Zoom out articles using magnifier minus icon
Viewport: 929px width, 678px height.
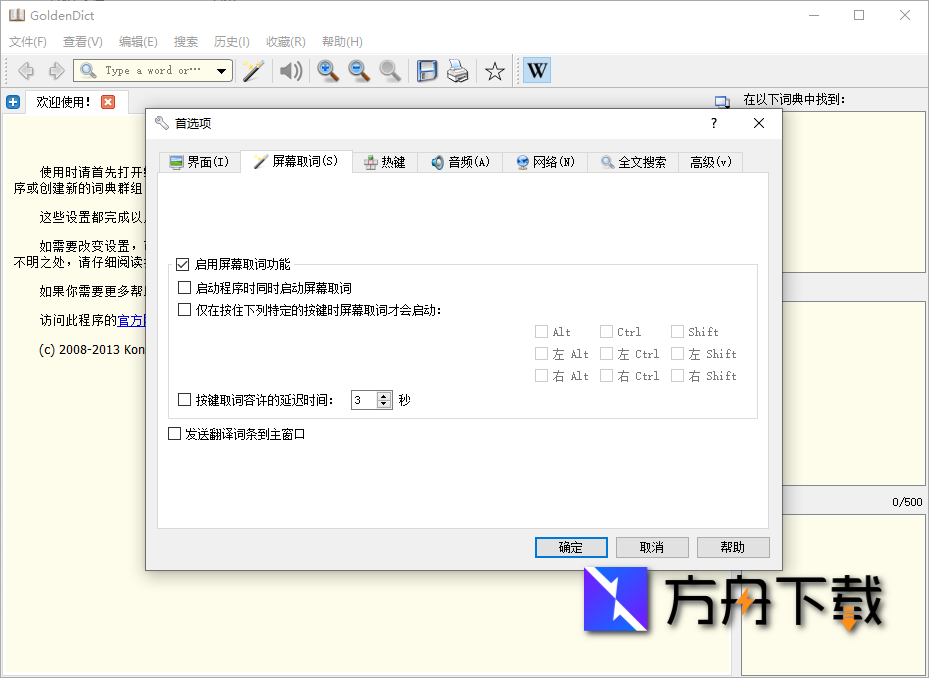(x=358, y=70)
